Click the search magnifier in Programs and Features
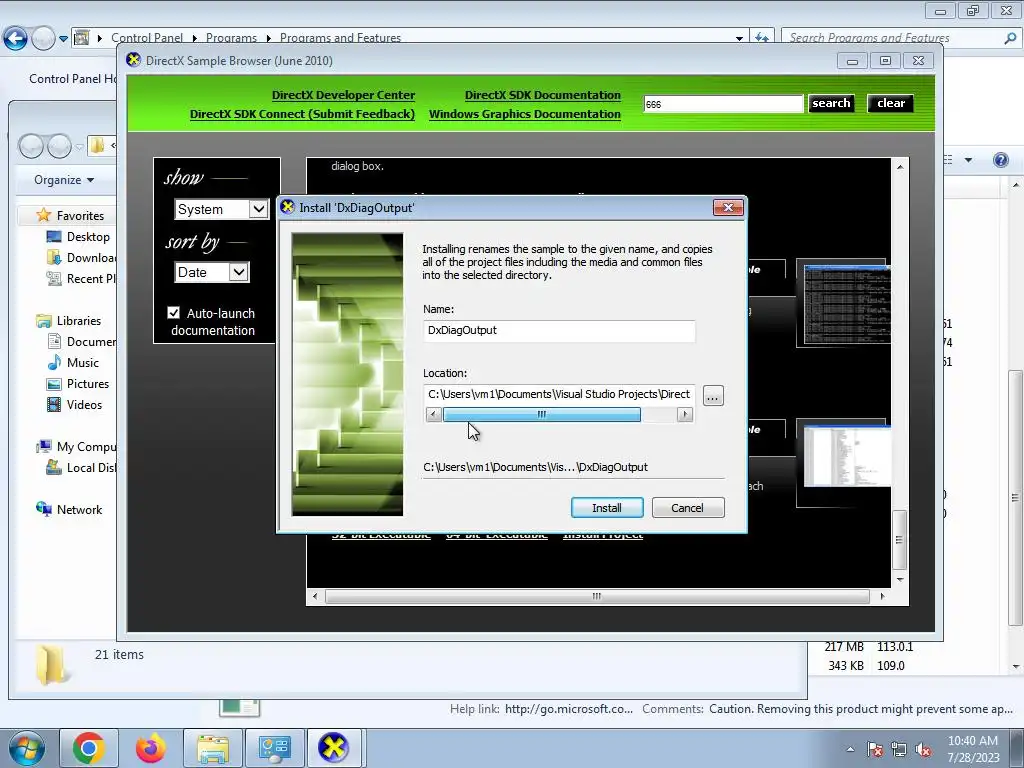The width and height of the screenshot is (1024, 768). (1010, 38)
